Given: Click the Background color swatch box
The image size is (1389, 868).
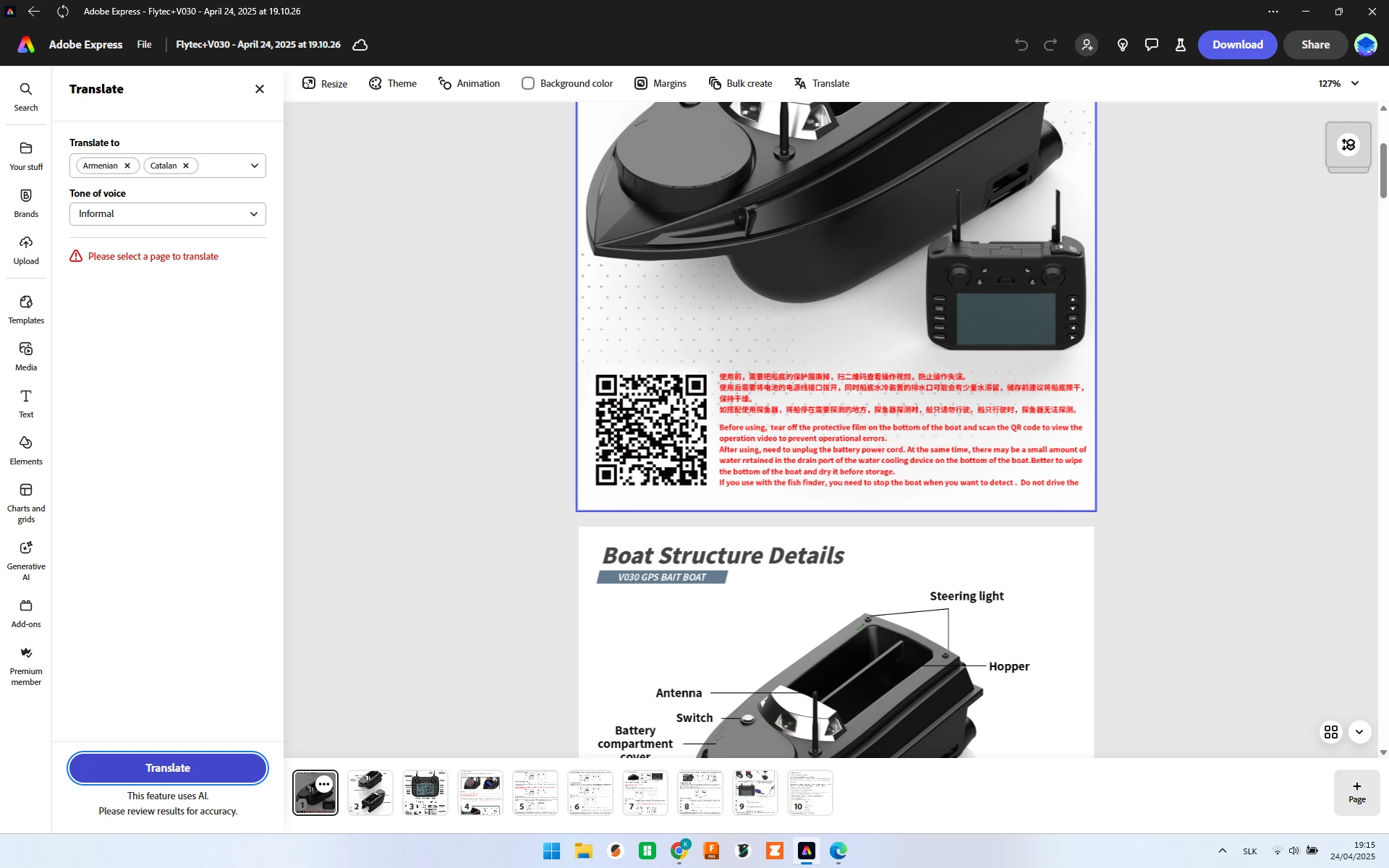Looking at the screenshot, I should [x=528, y=84].
